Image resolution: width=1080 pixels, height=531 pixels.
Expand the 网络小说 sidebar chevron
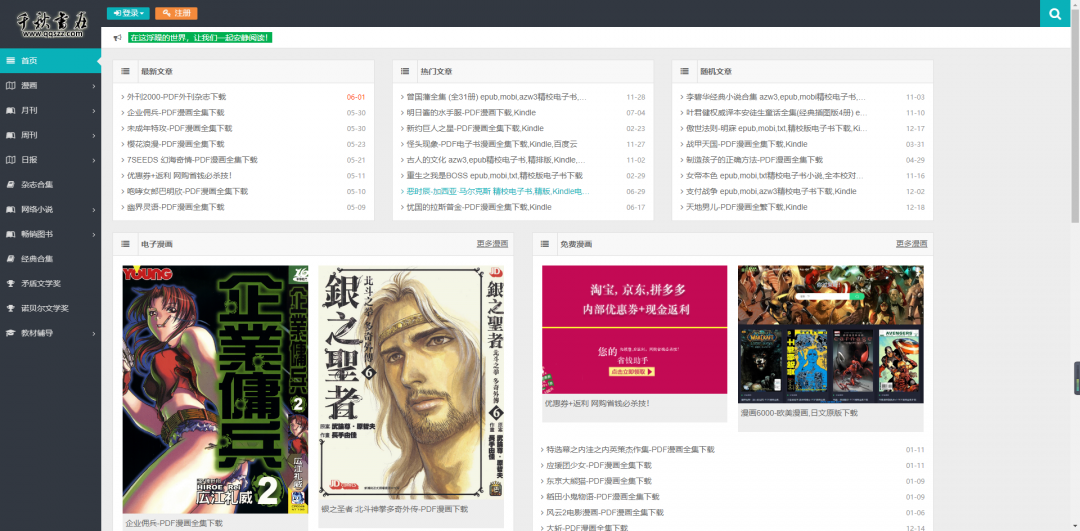click(x=94, y=210)
